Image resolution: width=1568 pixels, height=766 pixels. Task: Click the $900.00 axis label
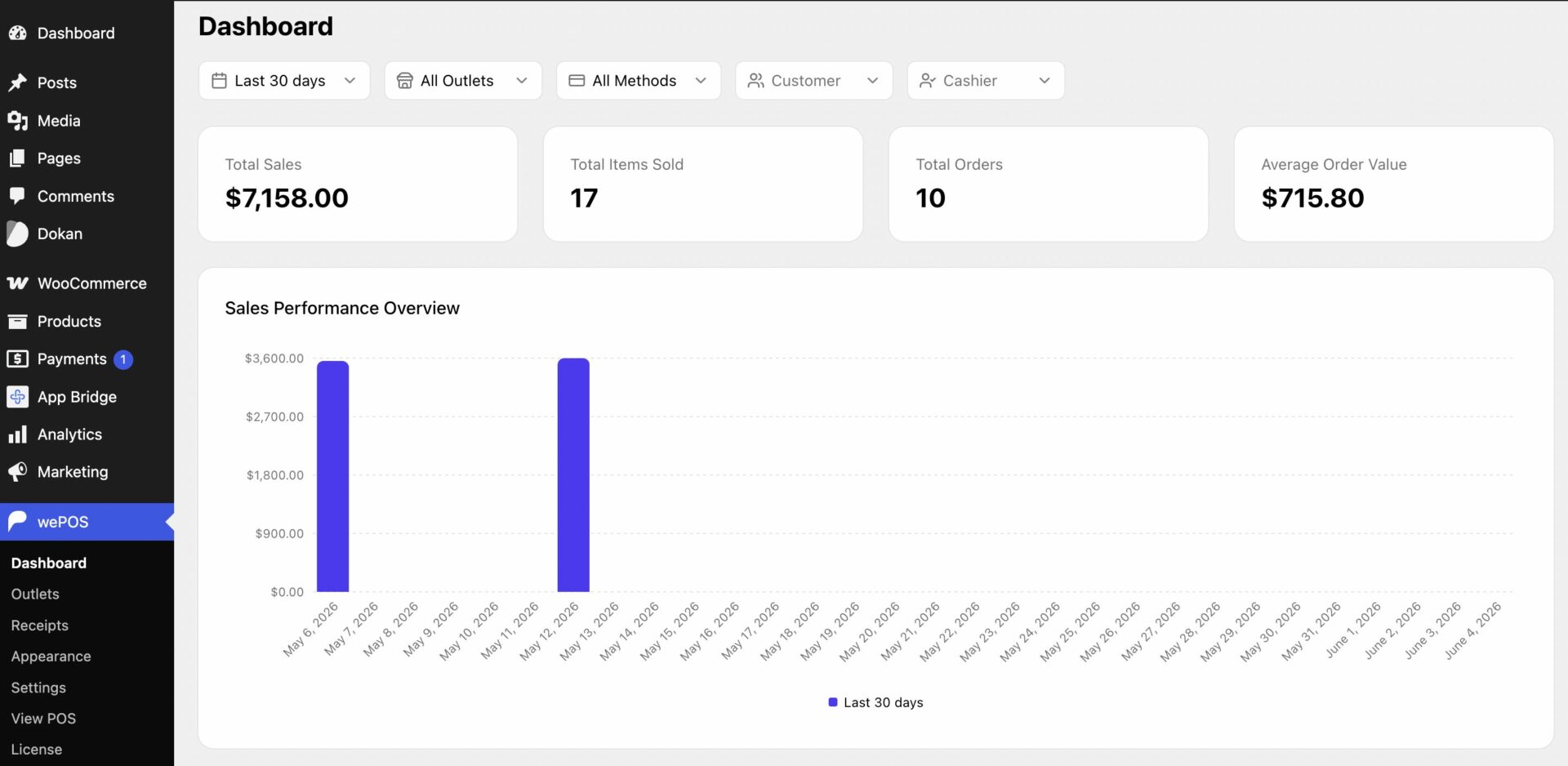tap(279, 533)
